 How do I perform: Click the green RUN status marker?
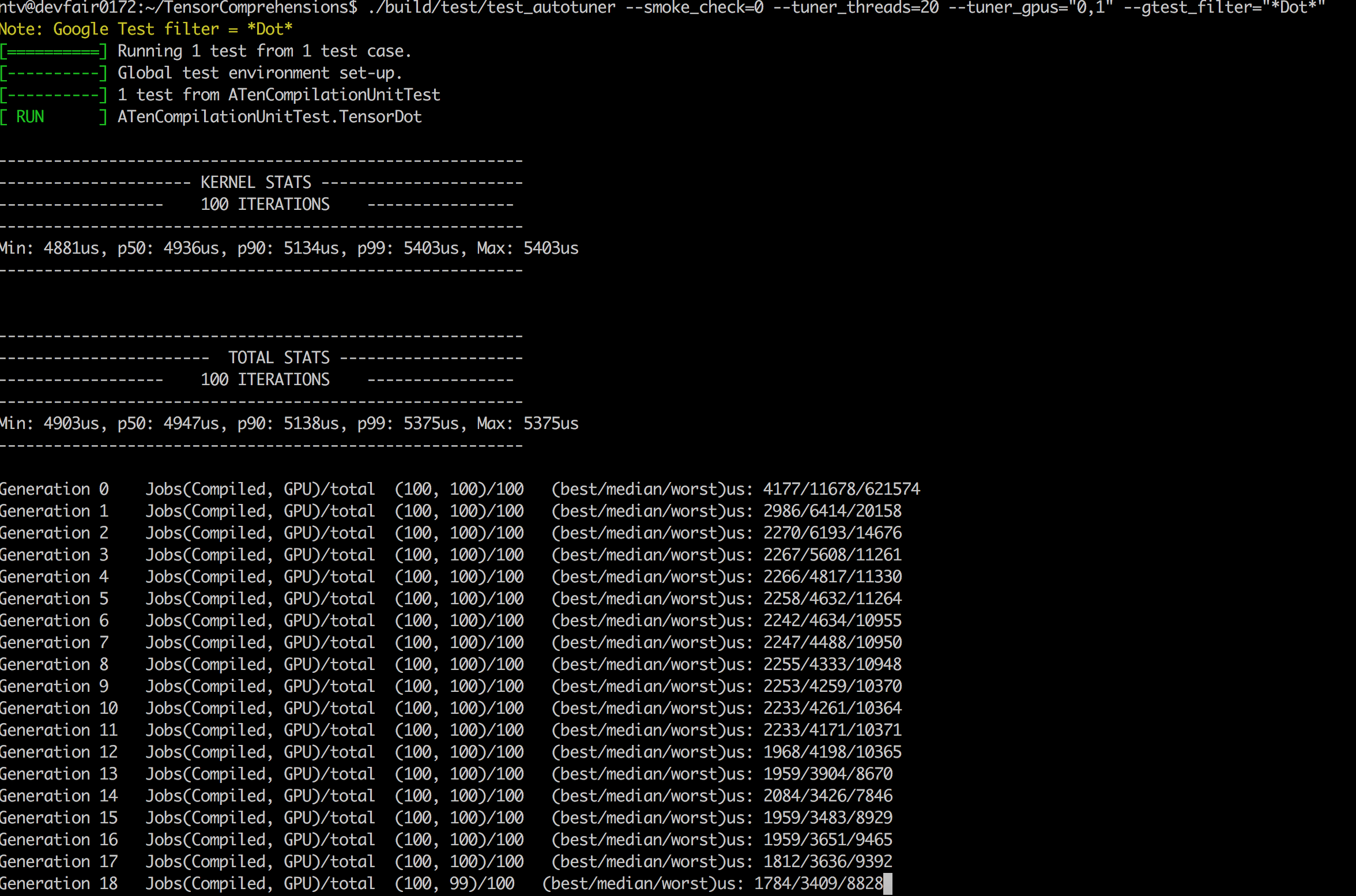point(30,117)
